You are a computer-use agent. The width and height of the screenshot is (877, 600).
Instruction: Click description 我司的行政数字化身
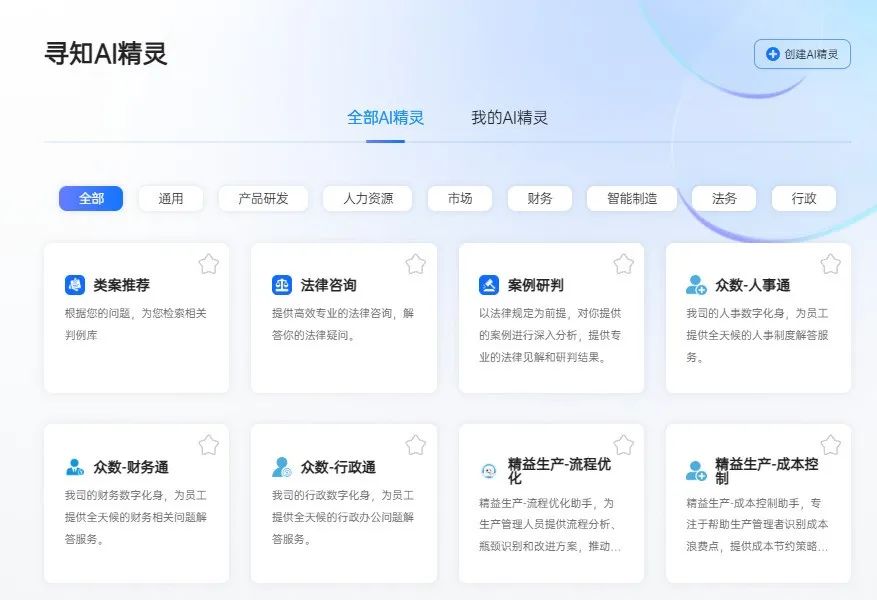[343, 517]
